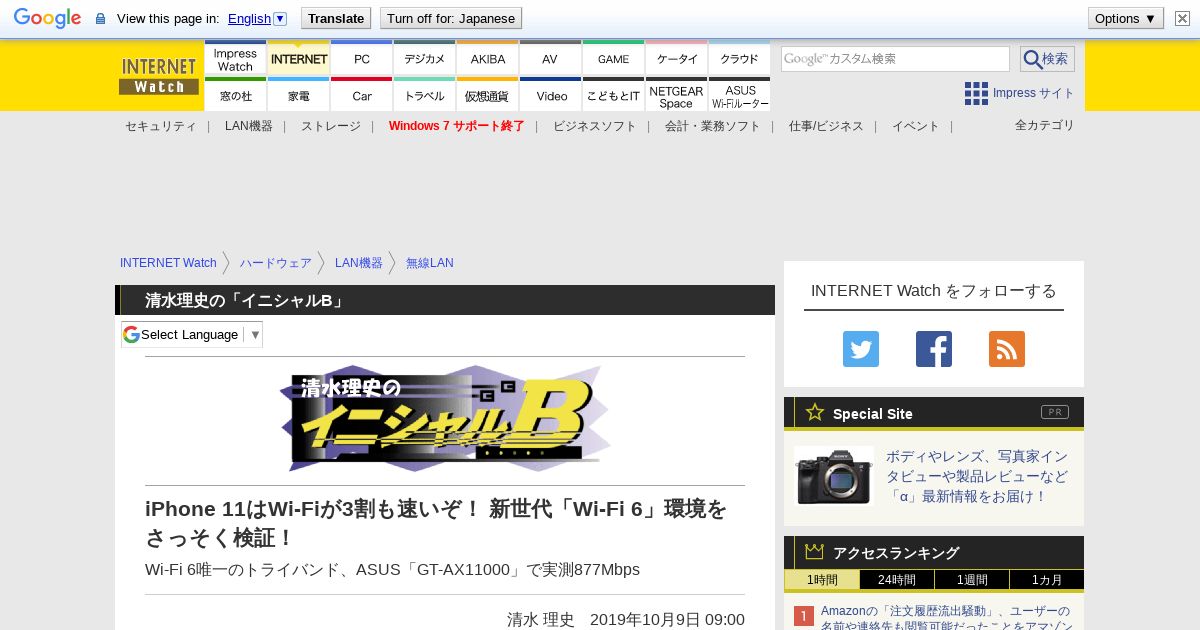This screenshot has height=630, width=1200.
Task: Open the トラベル nav tab
Action: pos(424,95)
